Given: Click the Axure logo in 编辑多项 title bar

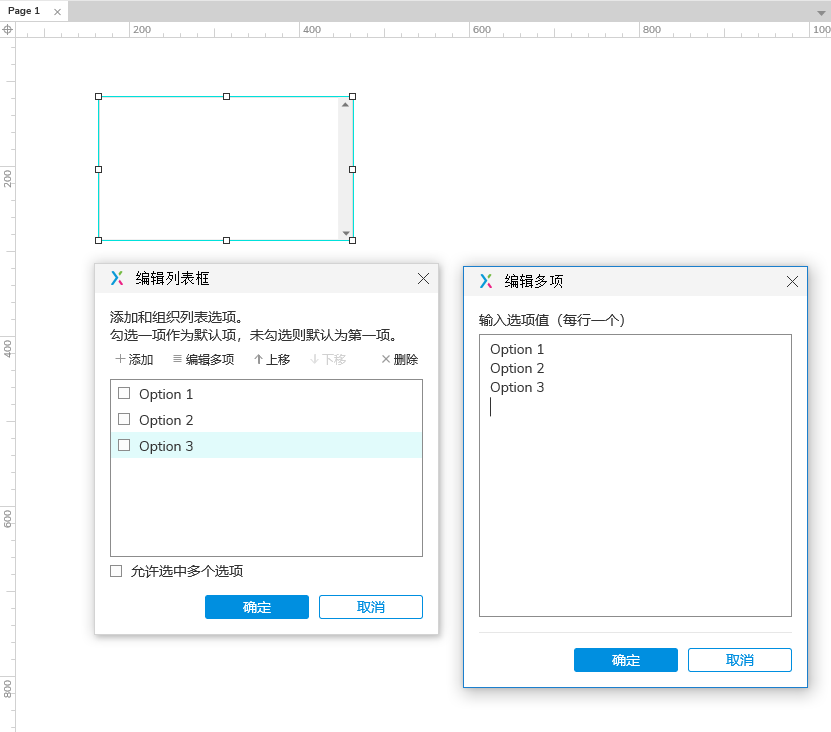Looking at the screenshot, I should 486,281.
